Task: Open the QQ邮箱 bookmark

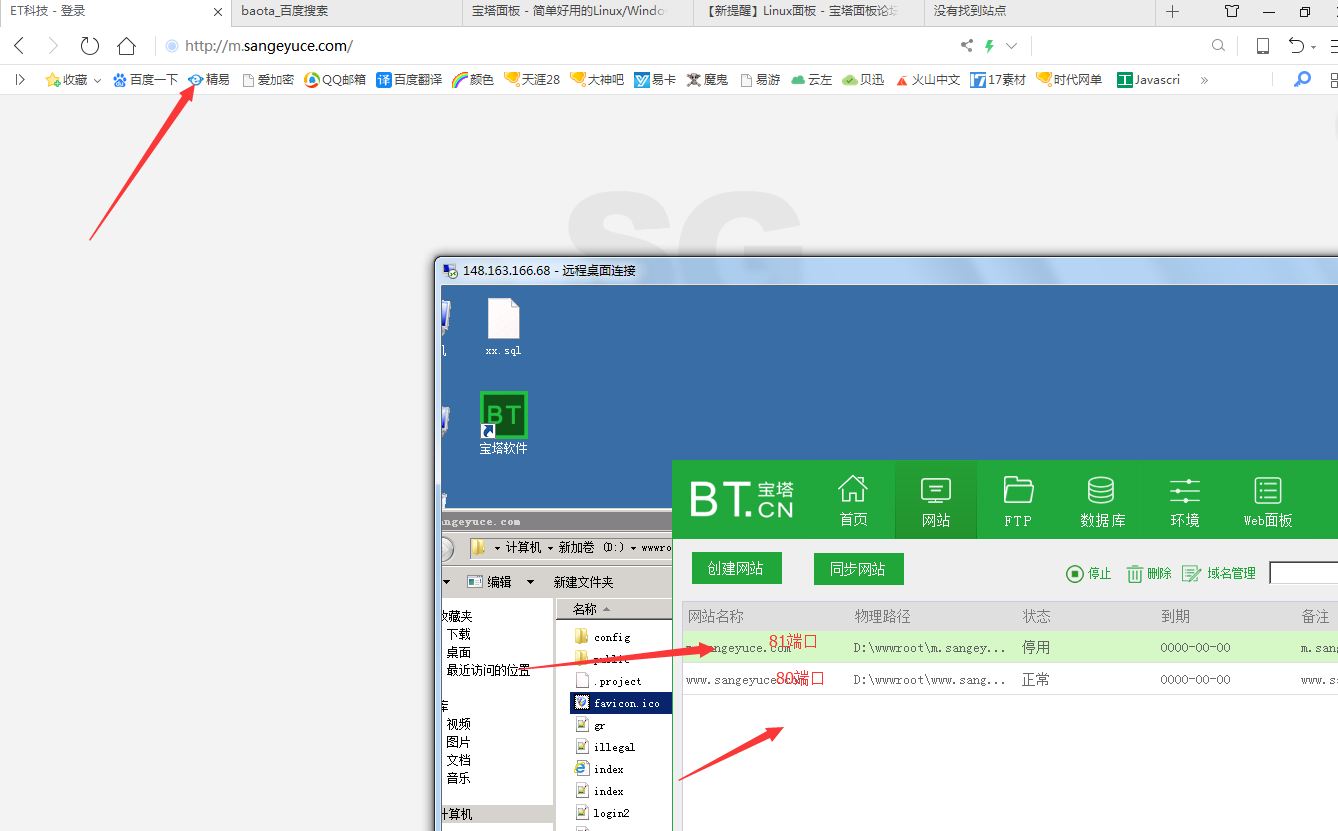Action: click(x=335, y=80)
